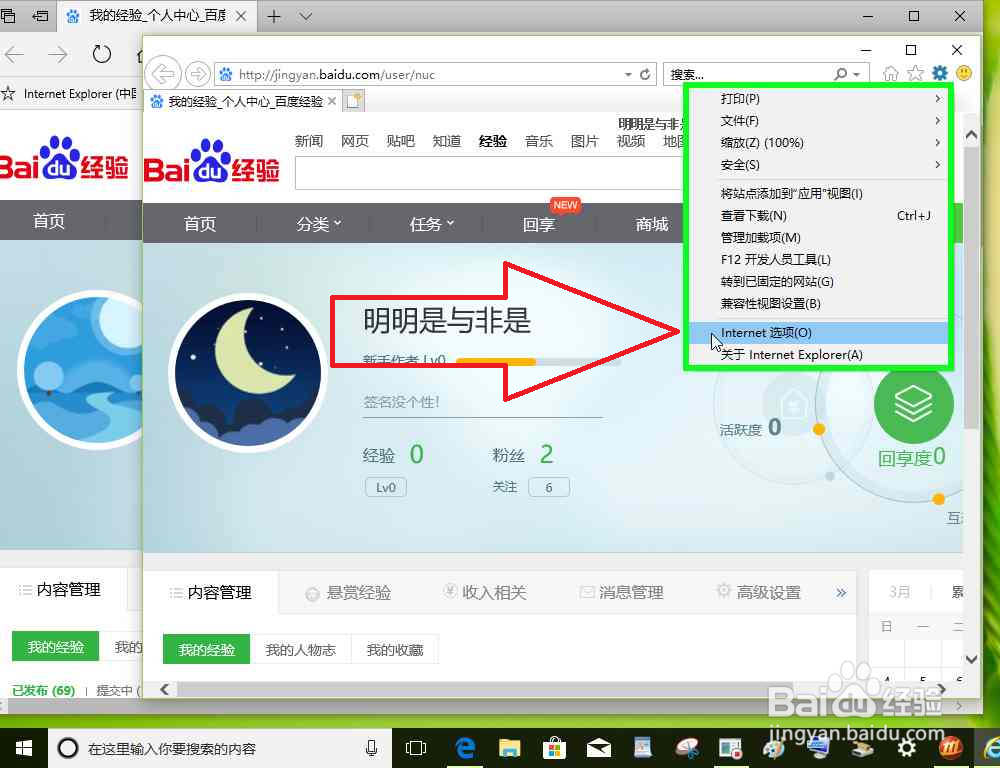Click the green 我的经验 button

(206, 648)
